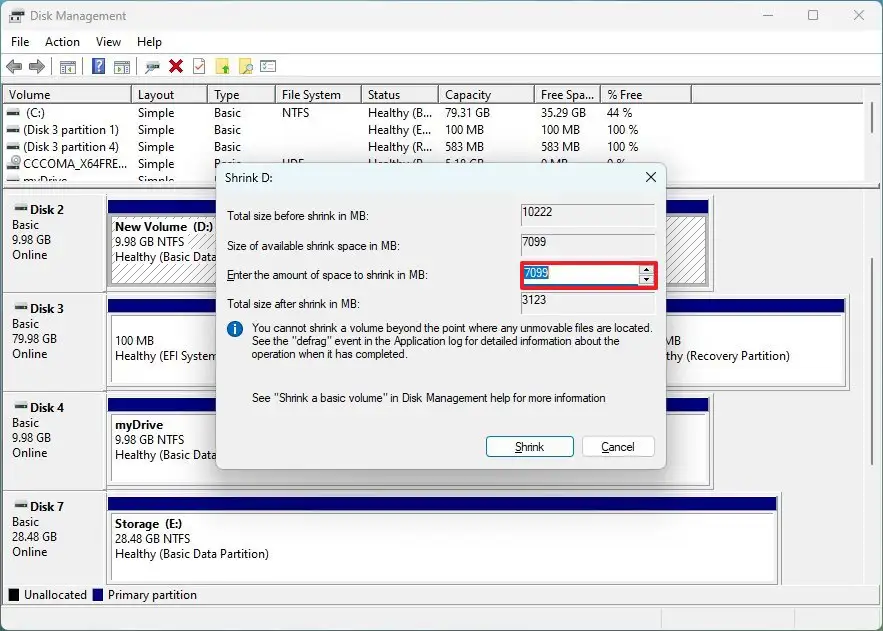Select the myDrive volume on Disk 4
Image resolution: width=883 pixels, height=631 pixels.
(x=162, y=440)
